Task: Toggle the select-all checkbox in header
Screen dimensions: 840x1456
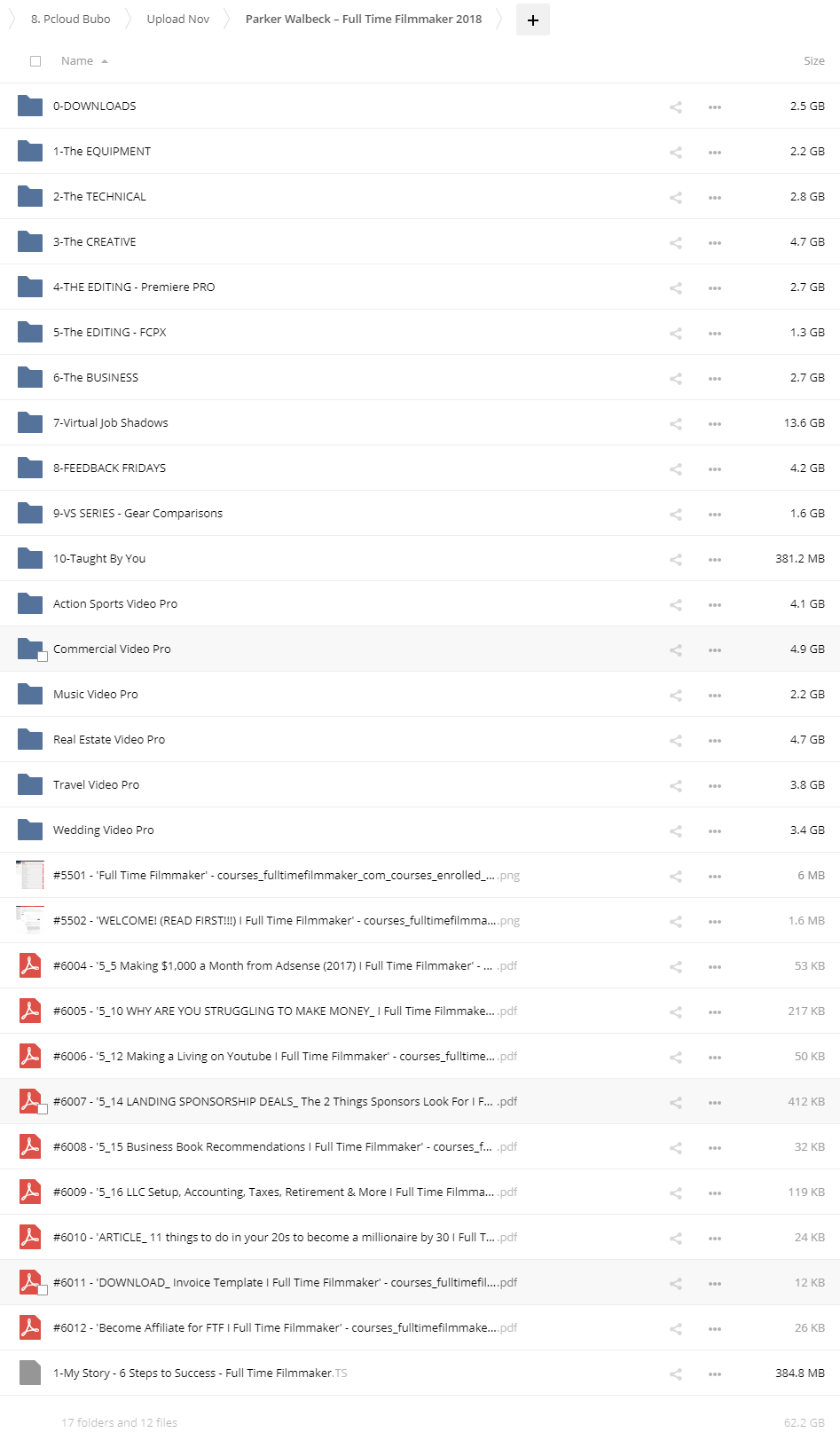Action: click(35, 61)
